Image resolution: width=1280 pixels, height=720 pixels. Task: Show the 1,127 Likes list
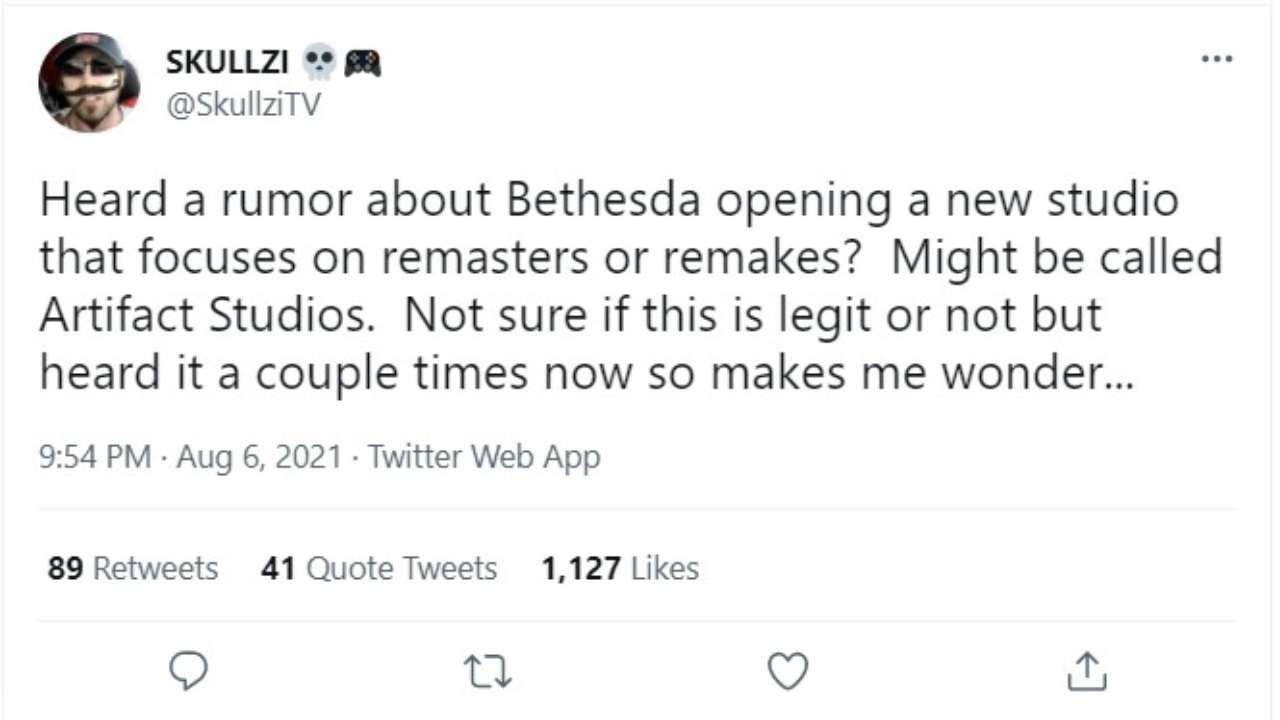(x=620, y=569)
